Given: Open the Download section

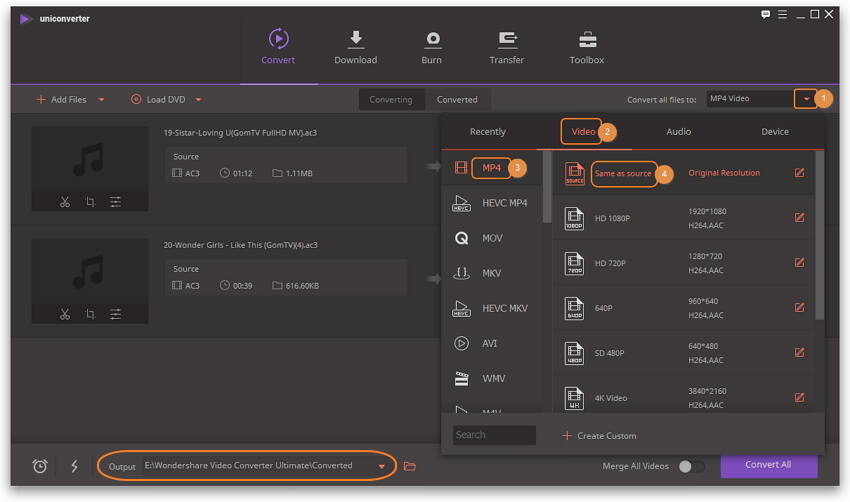Looking at the screenshot, I should click(x=356, y=47).
